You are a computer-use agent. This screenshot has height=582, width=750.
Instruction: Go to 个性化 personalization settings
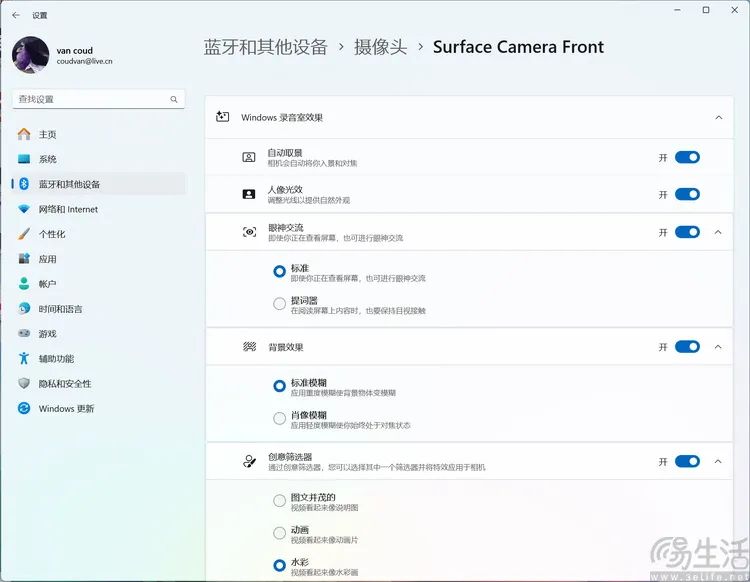tap(52, 234)
